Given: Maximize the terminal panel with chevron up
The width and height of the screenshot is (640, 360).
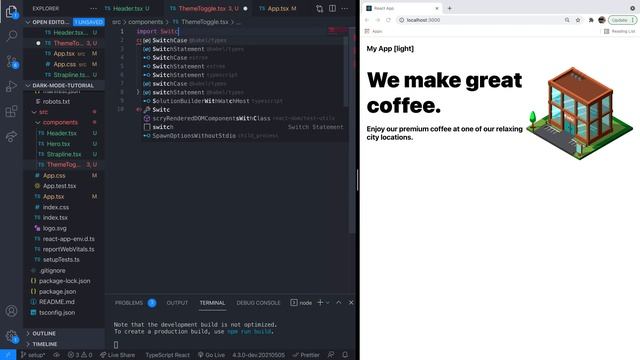Looking at the screenshot, I should 338,302.
